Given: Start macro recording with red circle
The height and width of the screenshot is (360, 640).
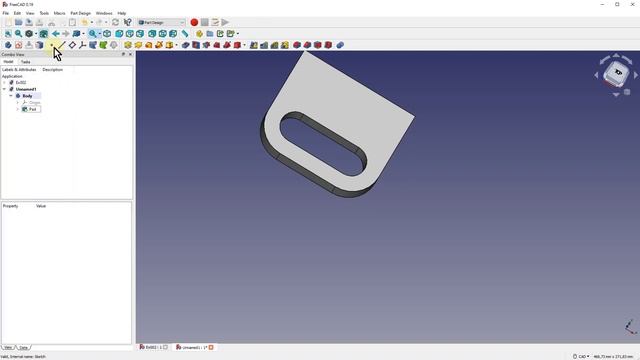Looking at the screenshot, I should point(194,22).
